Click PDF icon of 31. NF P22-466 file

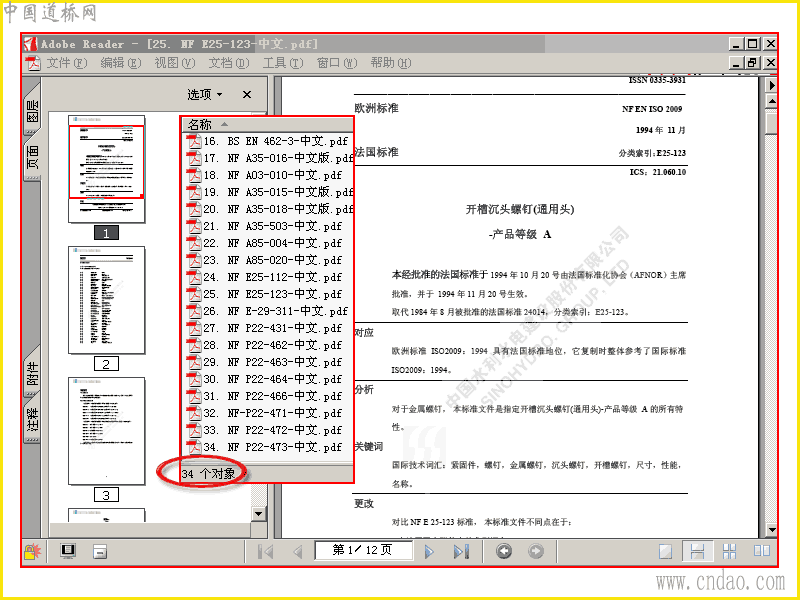pos(193,396)
